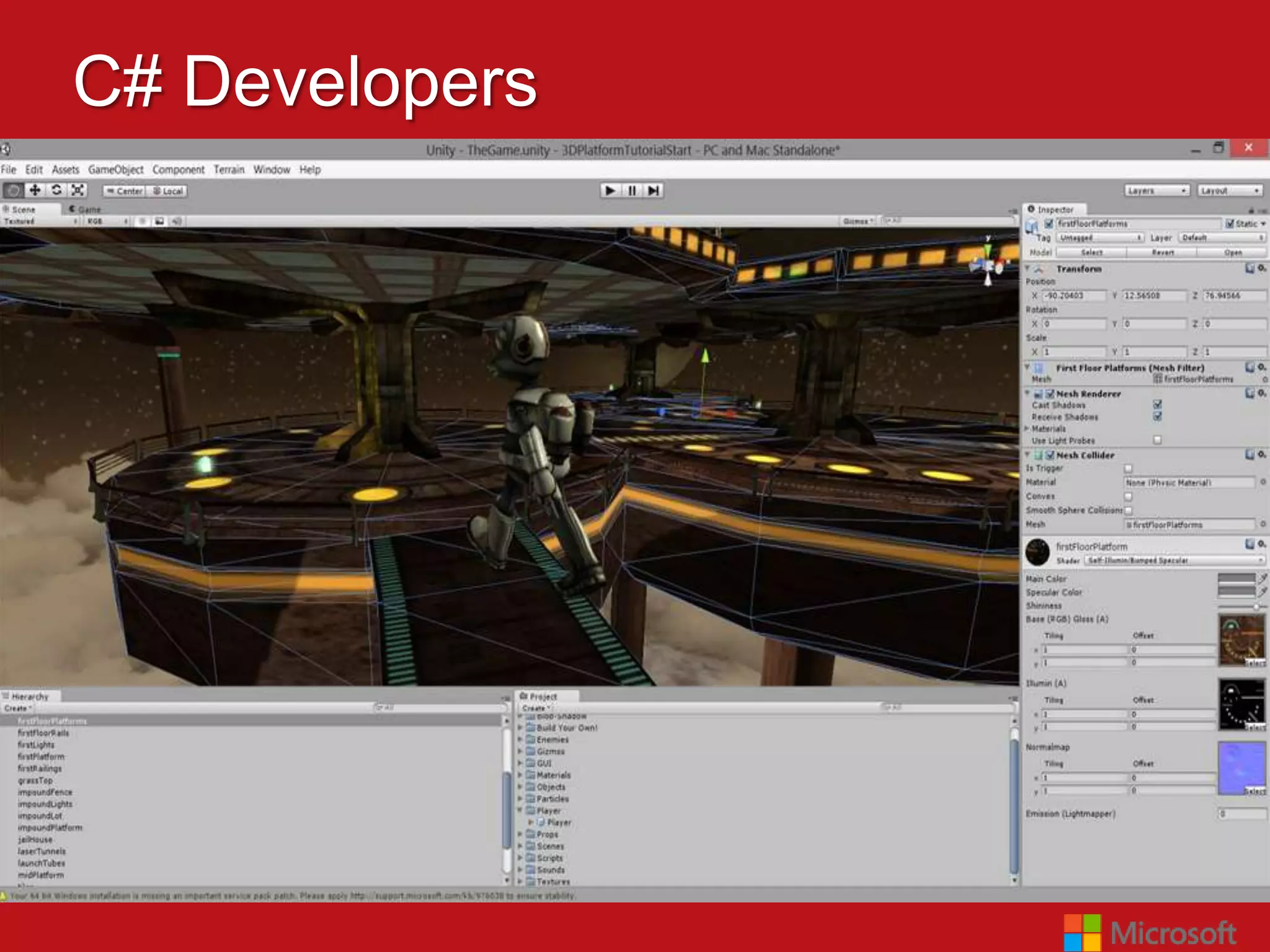
Task: Click the Mesh Renderer gear settings icon
Action: (x=1262, y=393)
